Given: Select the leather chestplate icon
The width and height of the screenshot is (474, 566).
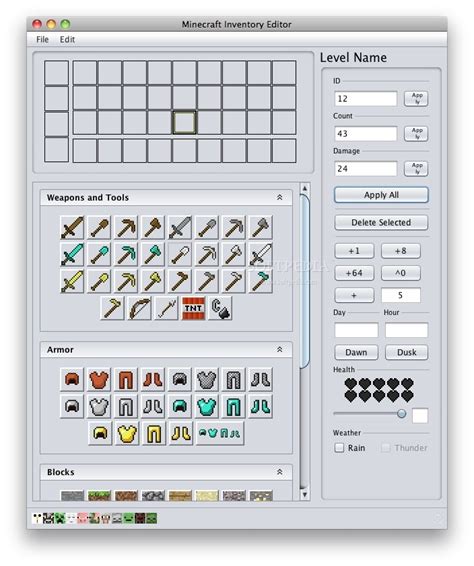Looking at the screenshot, I should coord(99,379).
